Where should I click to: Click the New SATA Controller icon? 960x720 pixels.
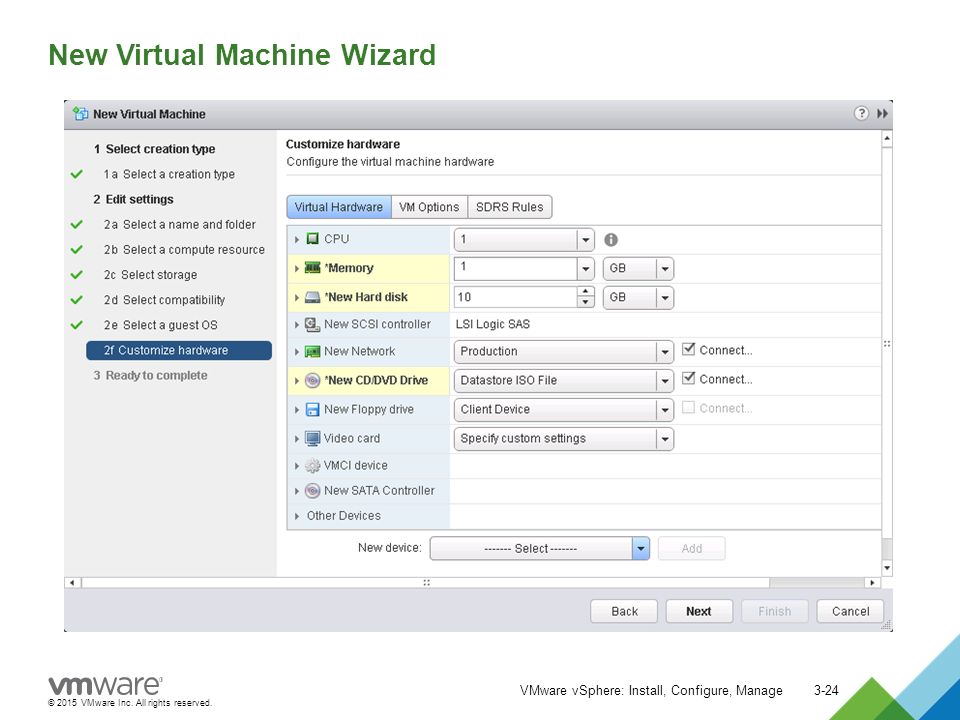312,490
